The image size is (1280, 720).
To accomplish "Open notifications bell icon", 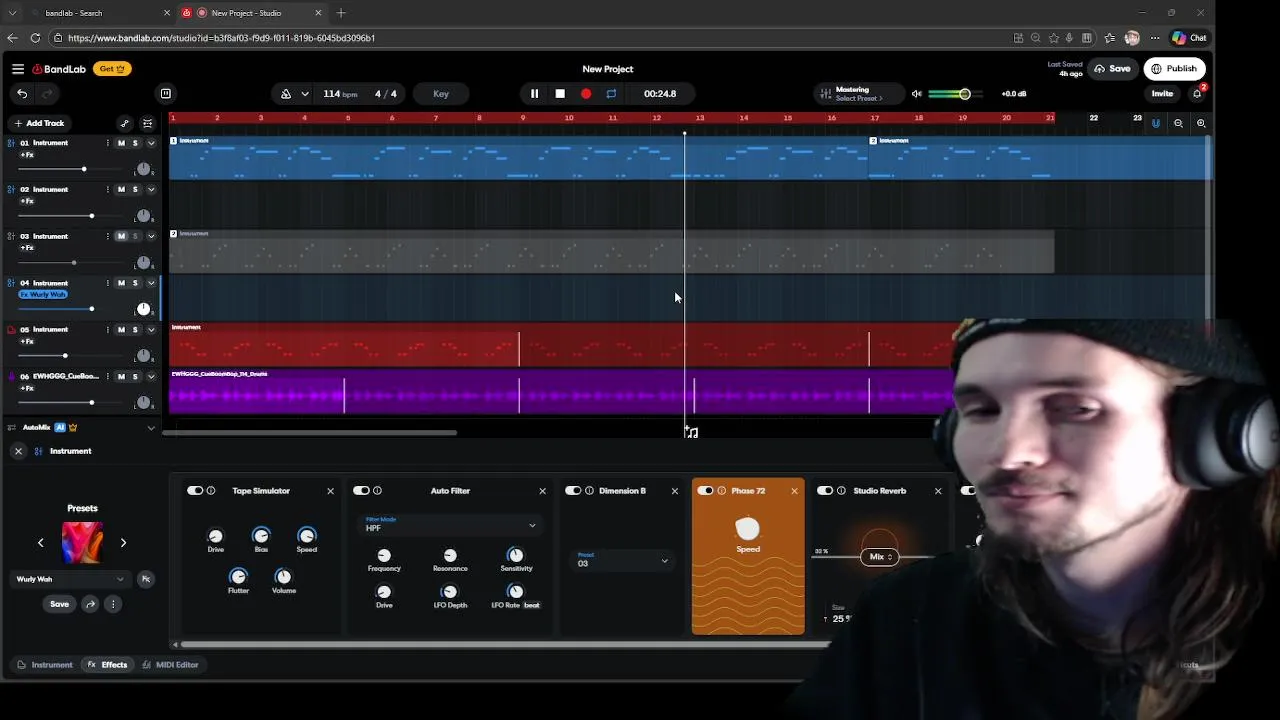I will 1197,93.
